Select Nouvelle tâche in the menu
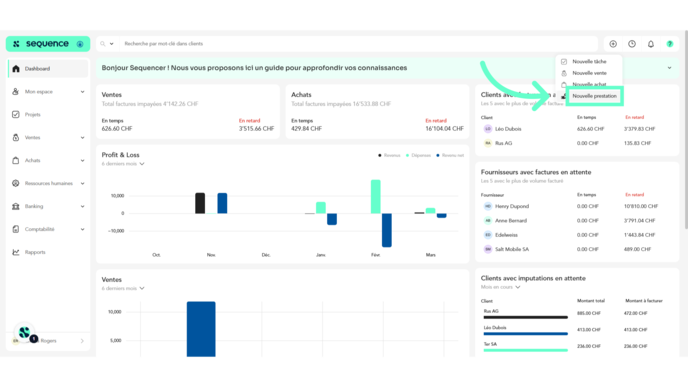The height and width of the screenshot is (387, 688). 589,62
